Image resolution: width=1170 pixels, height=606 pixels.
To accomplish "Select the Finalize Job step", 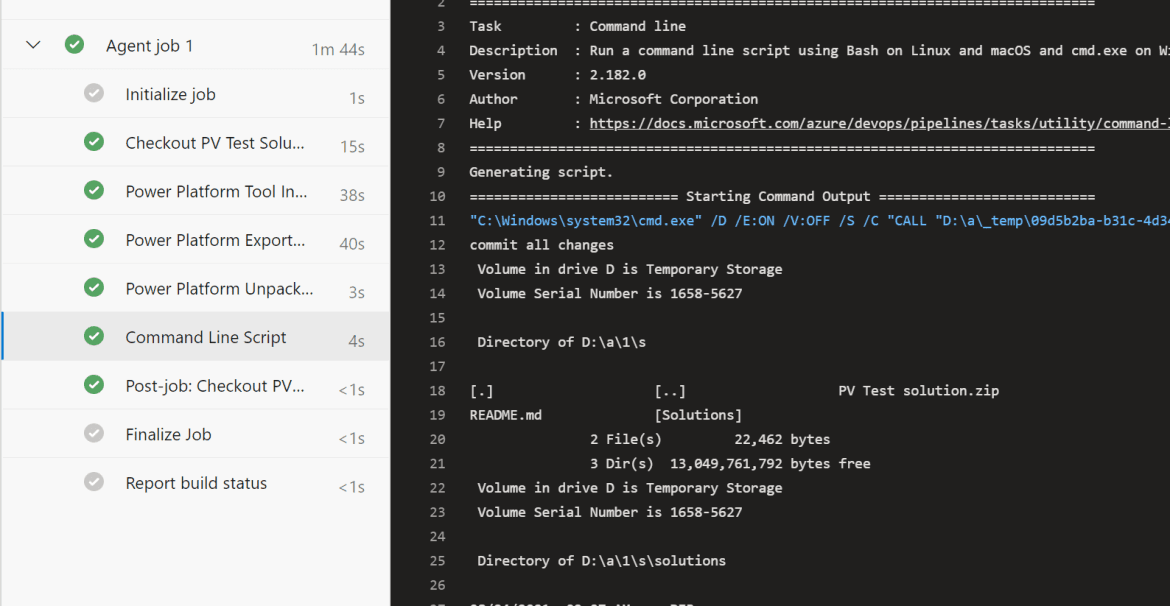I will [195, 433].
